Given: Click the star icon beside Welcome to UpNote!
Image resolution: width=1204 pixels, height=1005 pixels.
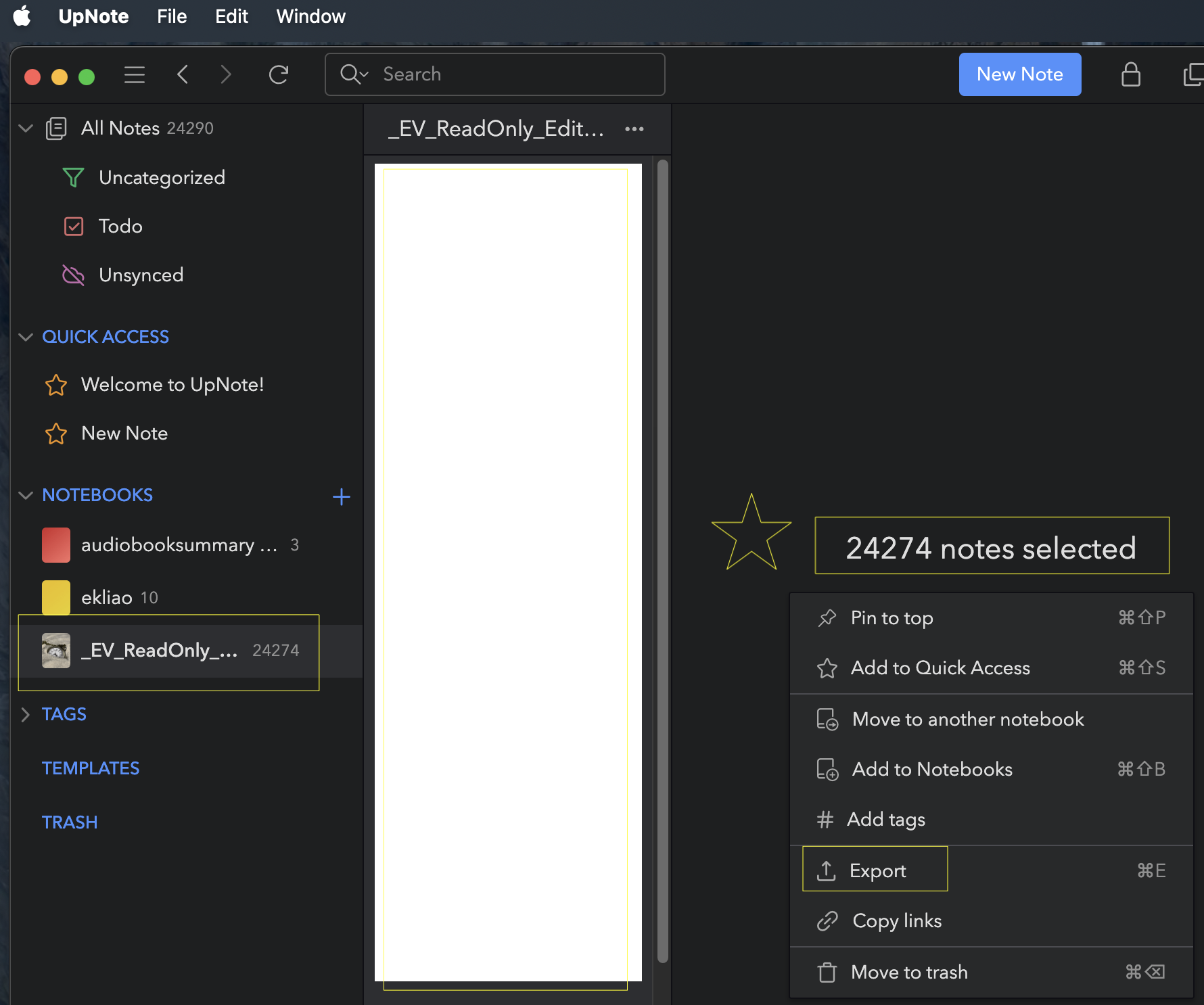Looking at the screenshot, I should click(x=56, y=385).
